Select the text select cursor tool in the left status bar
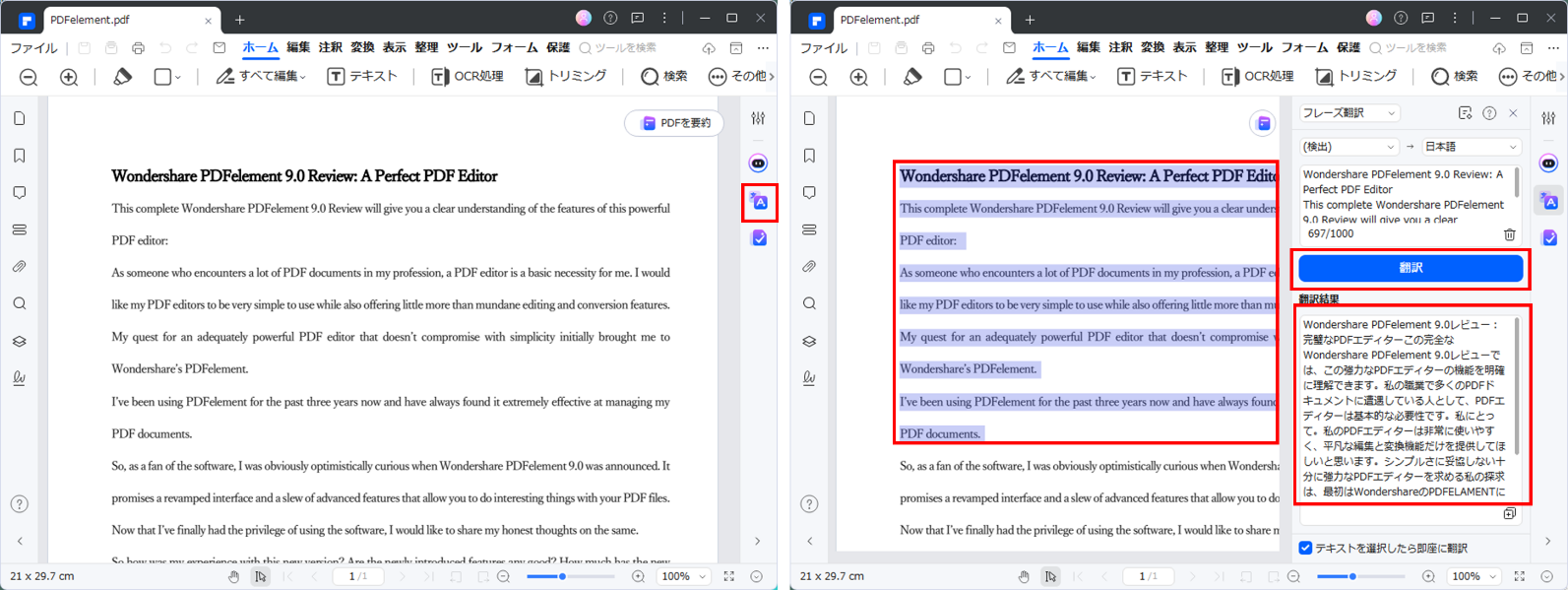This screenshot has width=1568, height=590. 260,576
